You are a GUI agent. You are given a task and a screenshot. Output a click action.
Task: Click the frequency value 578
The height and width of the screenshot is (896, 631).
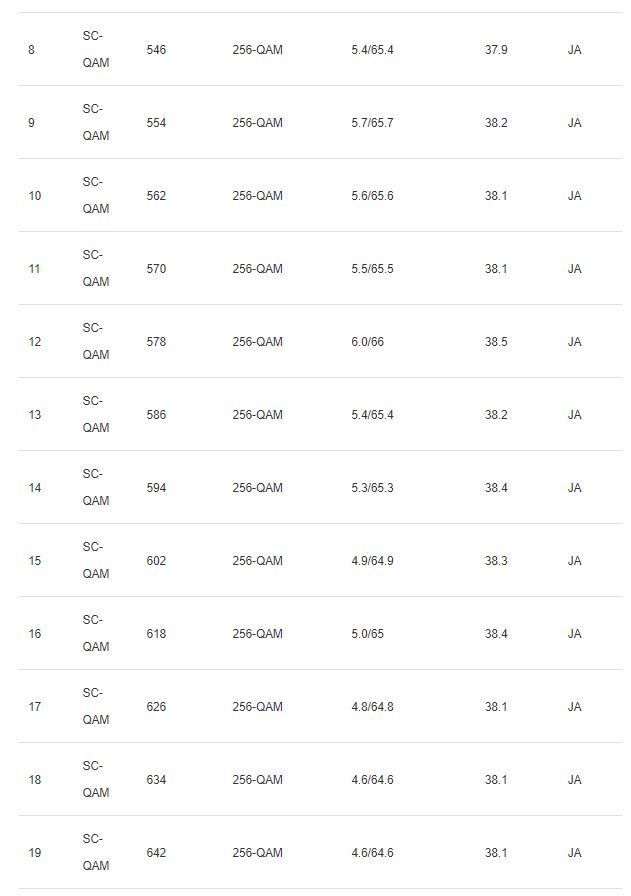pyautogui.click(x=156, y=342)
